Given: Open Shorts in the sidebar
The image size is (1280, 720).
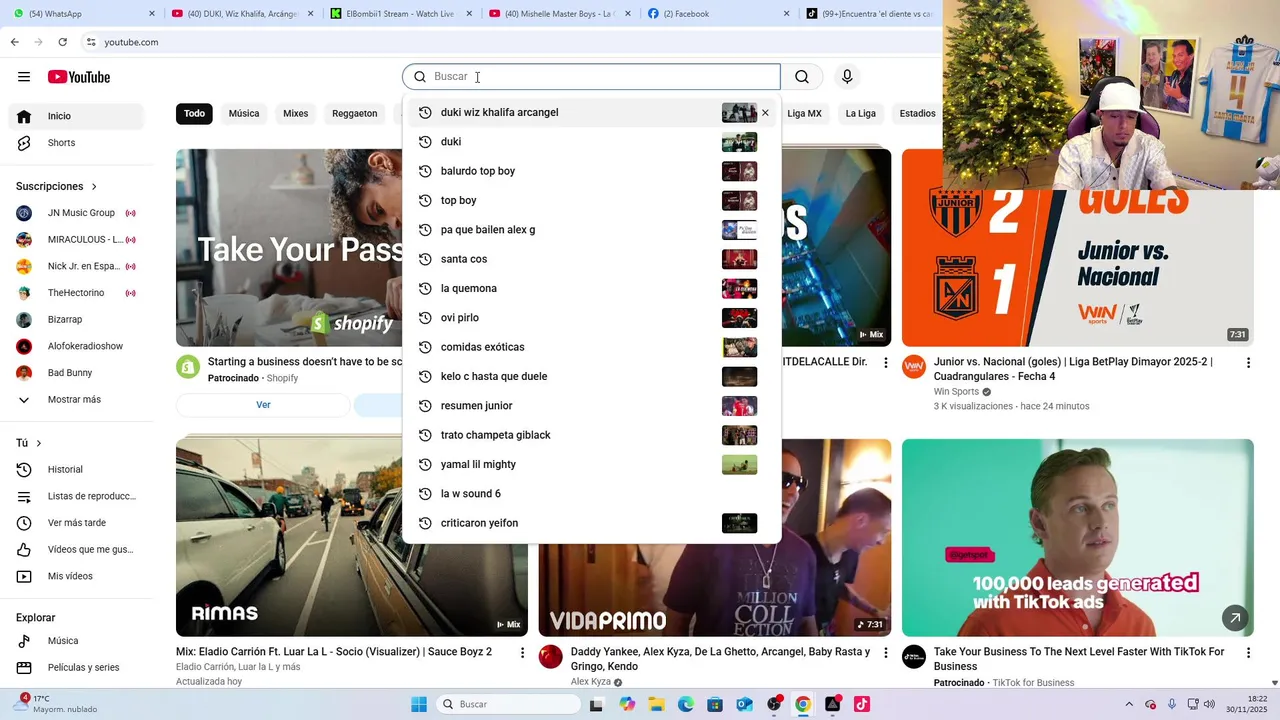Looking at the screenshot, I should click(x=76, y=143).
